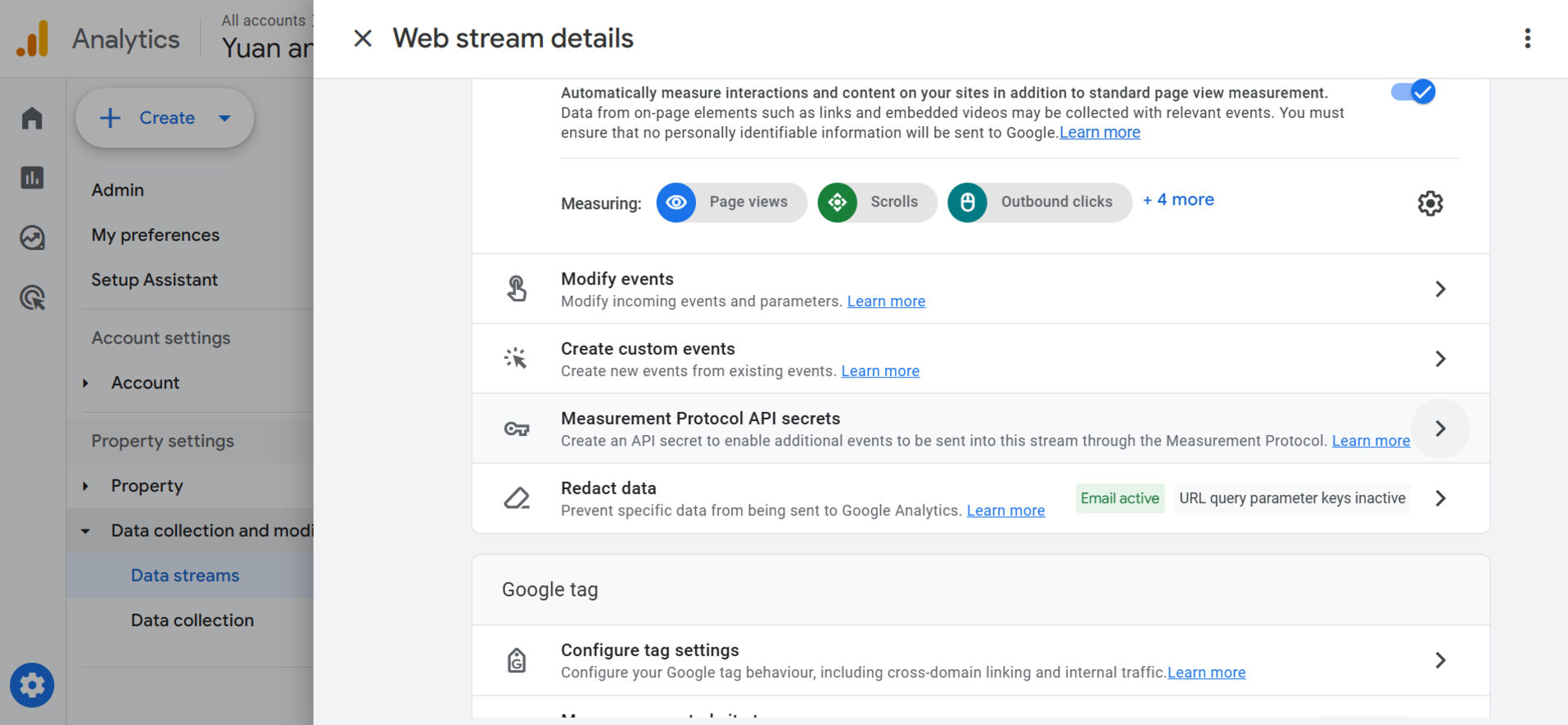The height and width of the screenshot is (725, 1568).
Task: Click the '+ 4 more' measuring link
Action: click(x=1177, y=200)
